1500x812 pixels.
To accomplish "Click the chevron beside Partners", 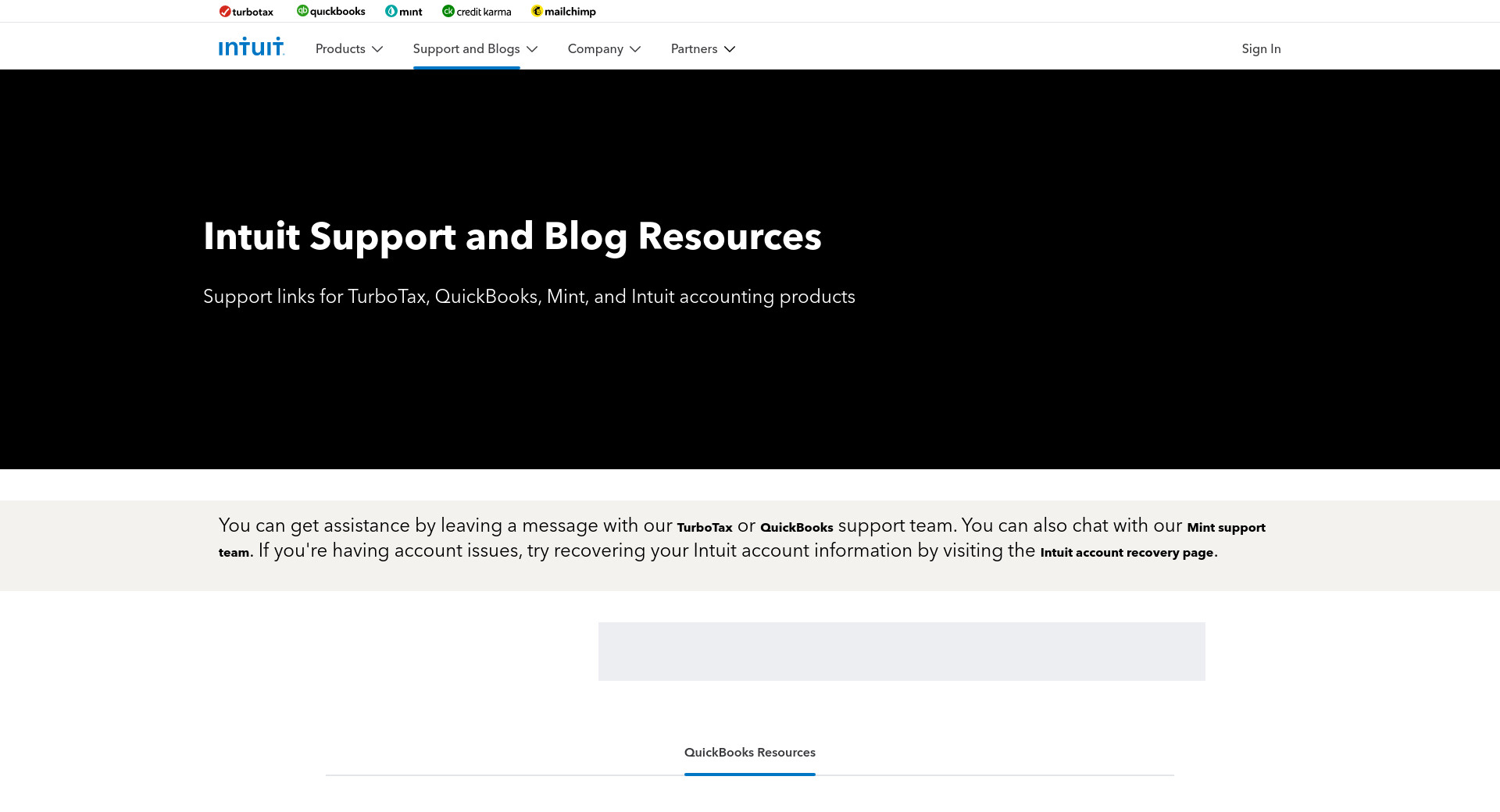I will (730, 49).
